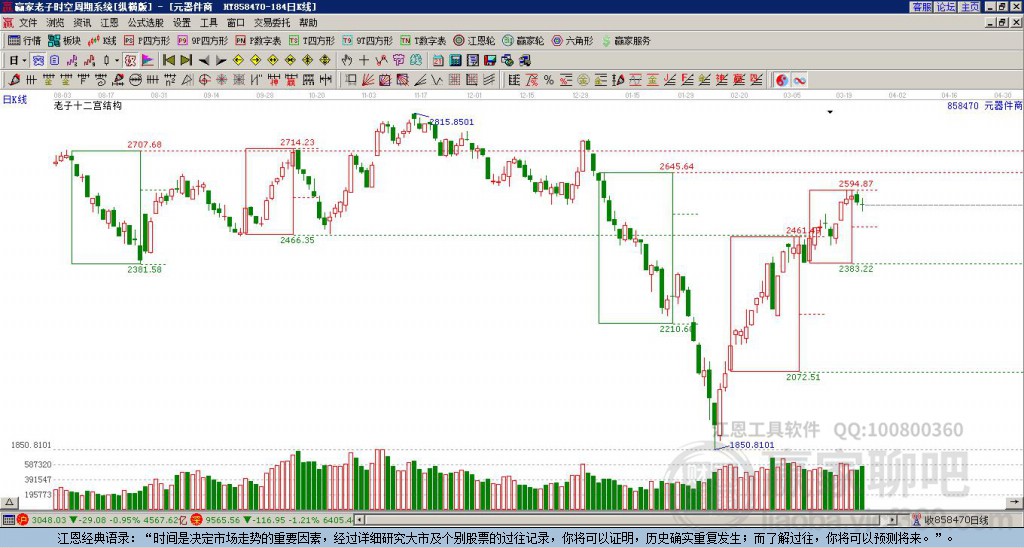Open the 六角形 tool
1024x548 pixels.
tap(572, 40)
